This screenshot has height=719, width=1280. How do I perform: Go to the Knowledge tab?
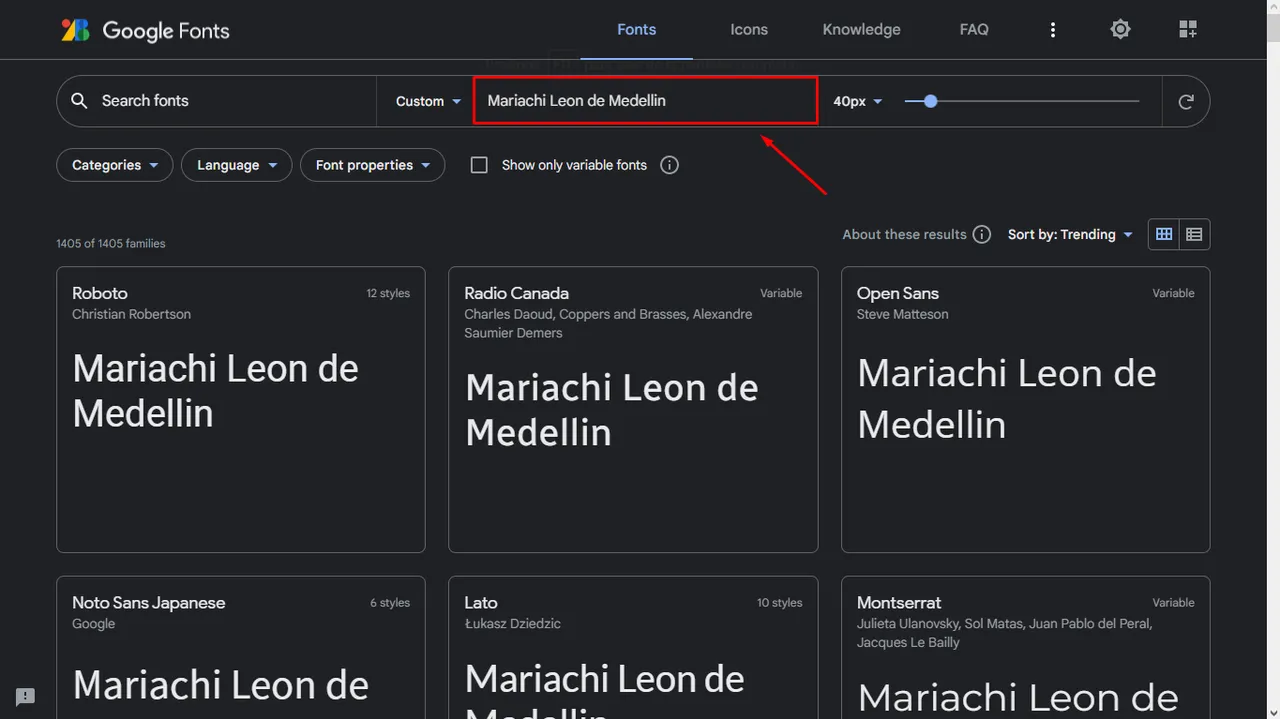861,30
